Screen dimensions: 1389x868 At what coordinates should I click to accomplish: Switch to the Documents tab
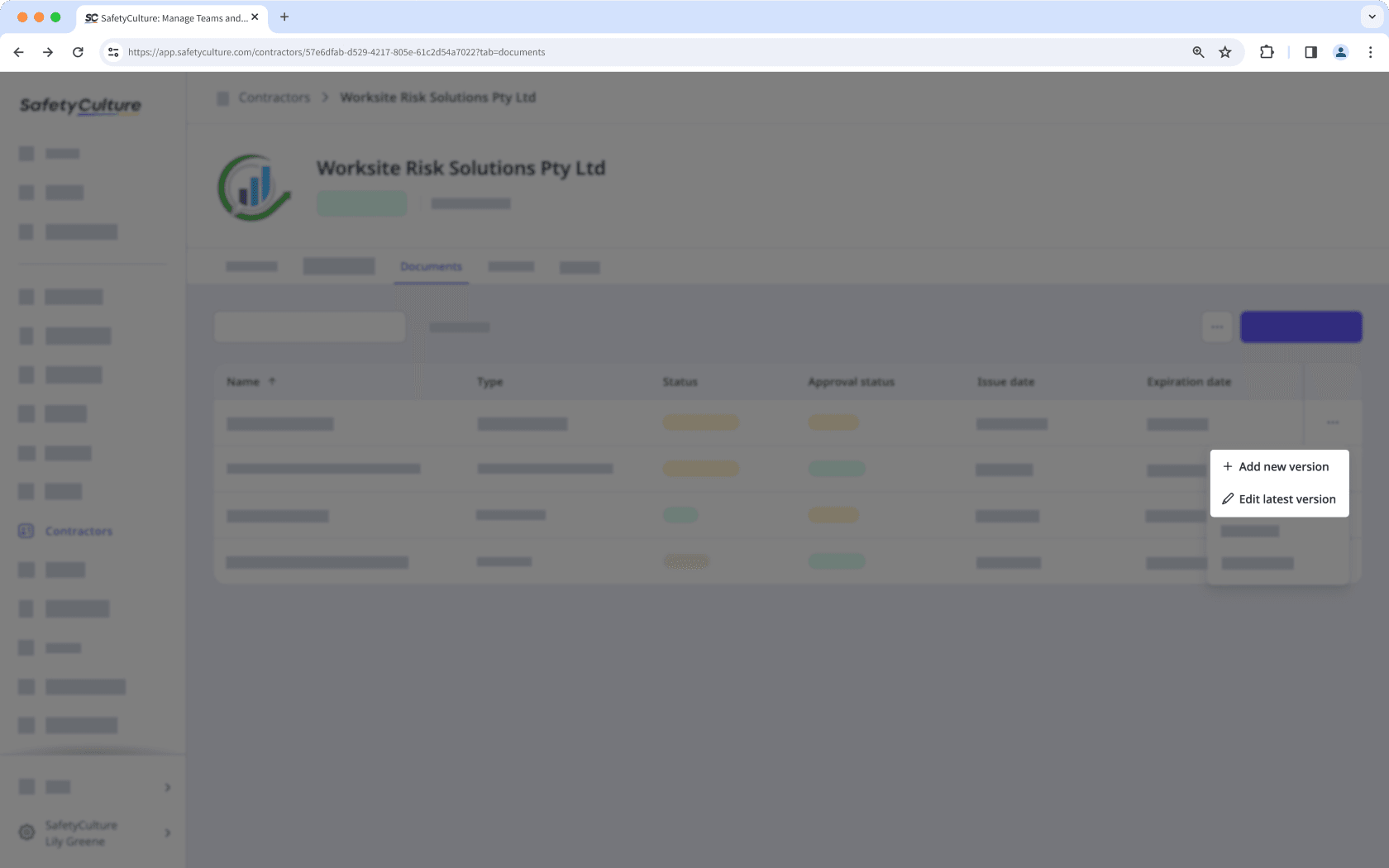coord(430,266)
